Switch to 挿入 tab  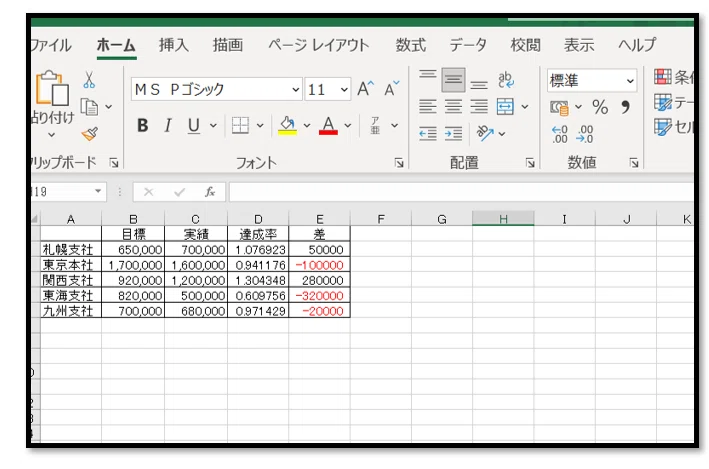174,45
